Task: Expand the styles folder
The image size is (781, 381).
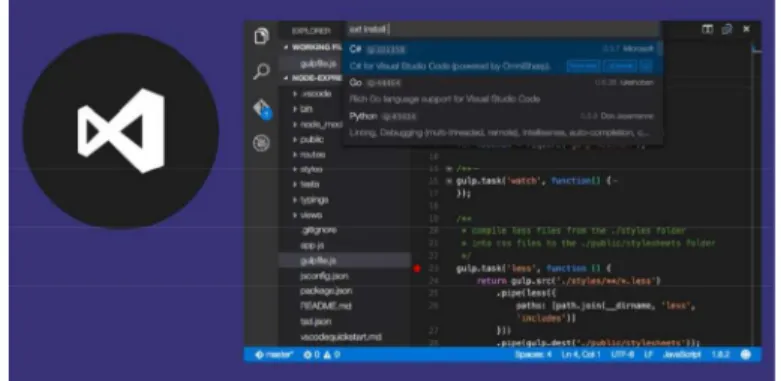Action: coord(307,170)
